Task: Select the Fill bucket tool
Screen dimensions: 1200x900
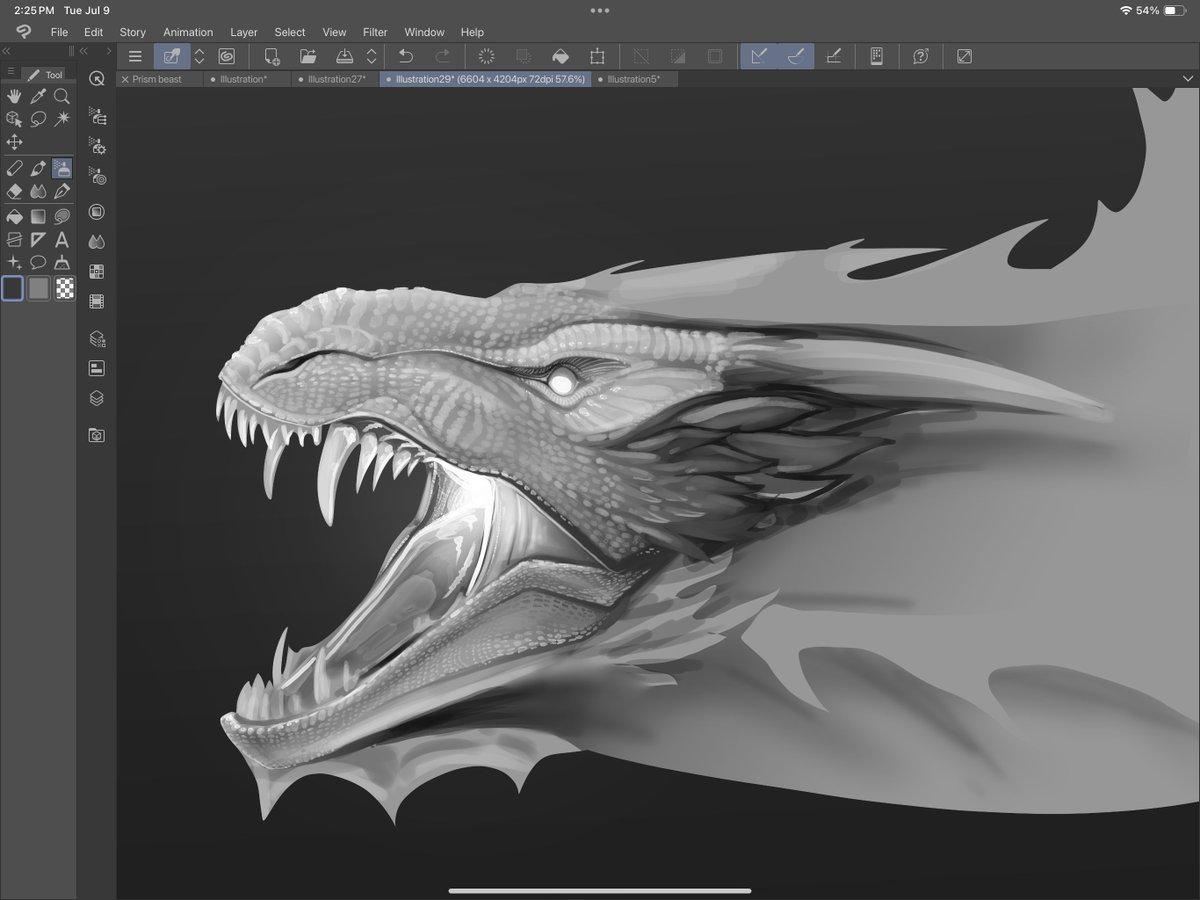Action: (x=14, y=215)
